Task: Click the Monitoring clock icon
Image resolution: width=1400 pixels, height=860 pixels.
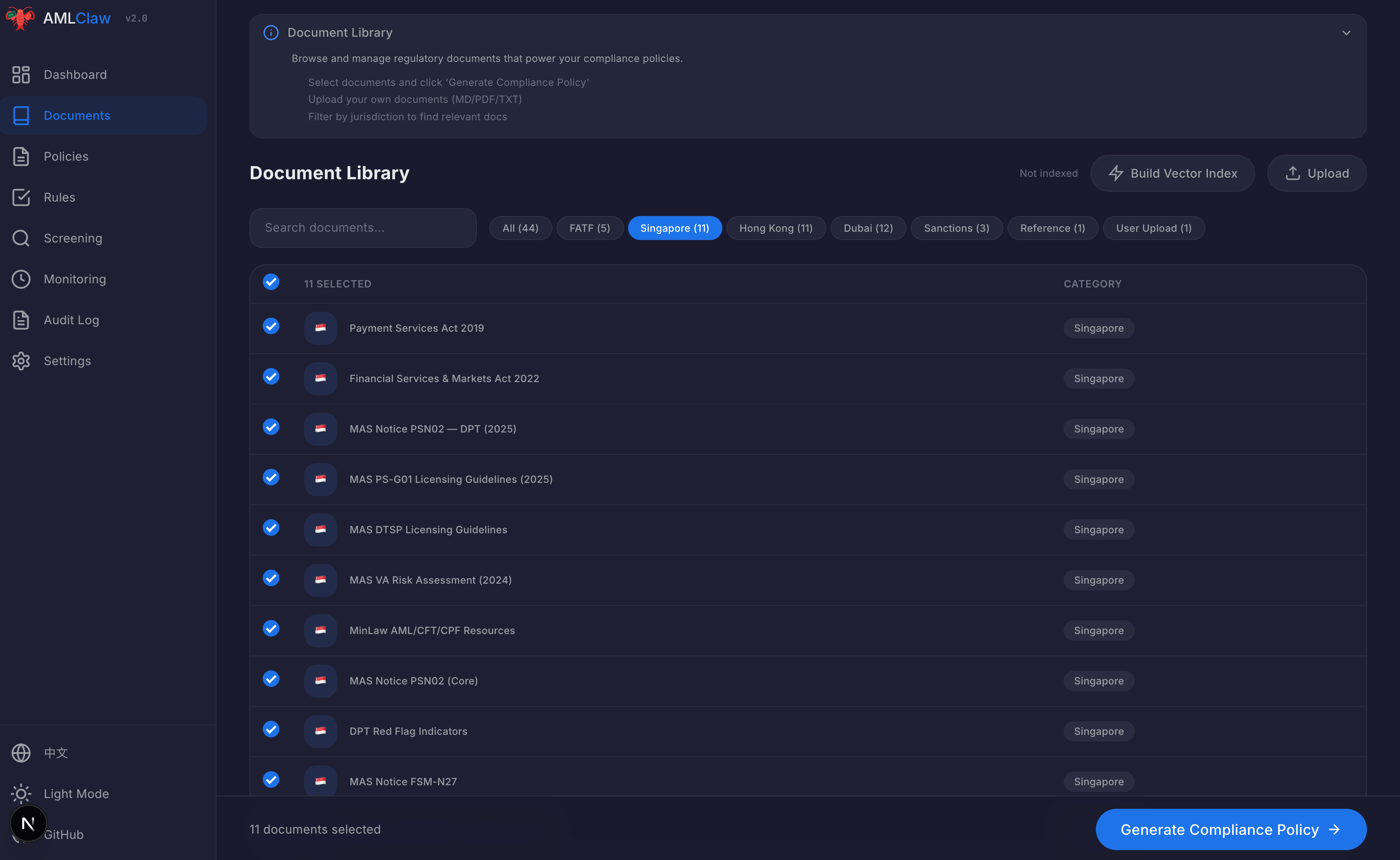Action: (21, 279)
